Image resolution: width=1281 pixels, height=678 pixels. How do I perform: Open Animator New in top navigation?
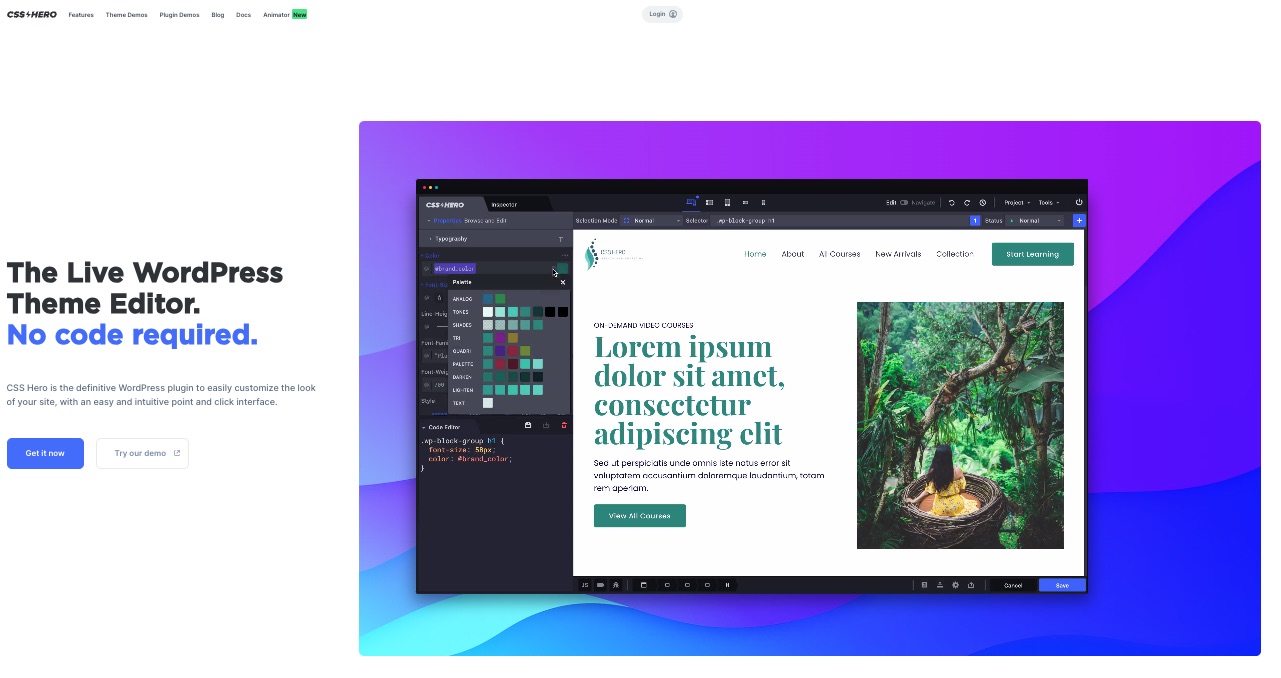(285, 15)
